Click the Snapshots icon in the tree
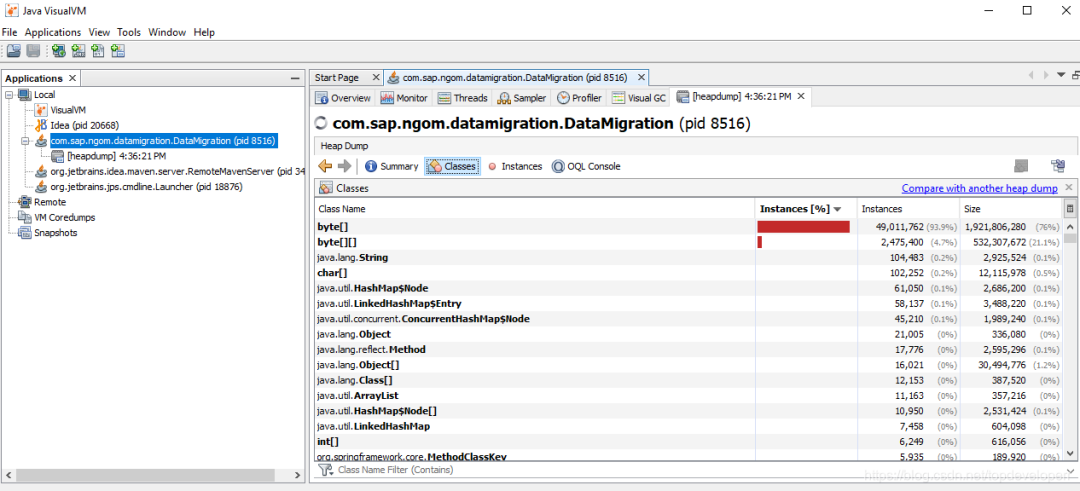The width and height of the screenshot is (1080, 491). [24, 232]
